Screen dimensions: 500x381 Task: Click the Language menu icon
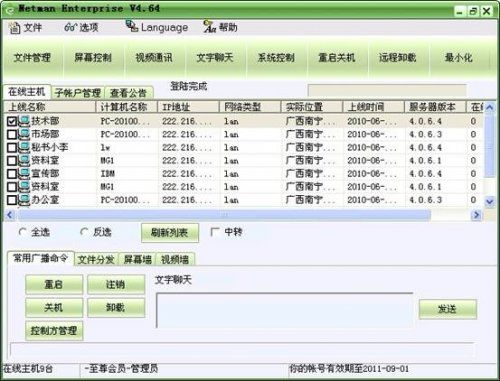tap(132, 26)
